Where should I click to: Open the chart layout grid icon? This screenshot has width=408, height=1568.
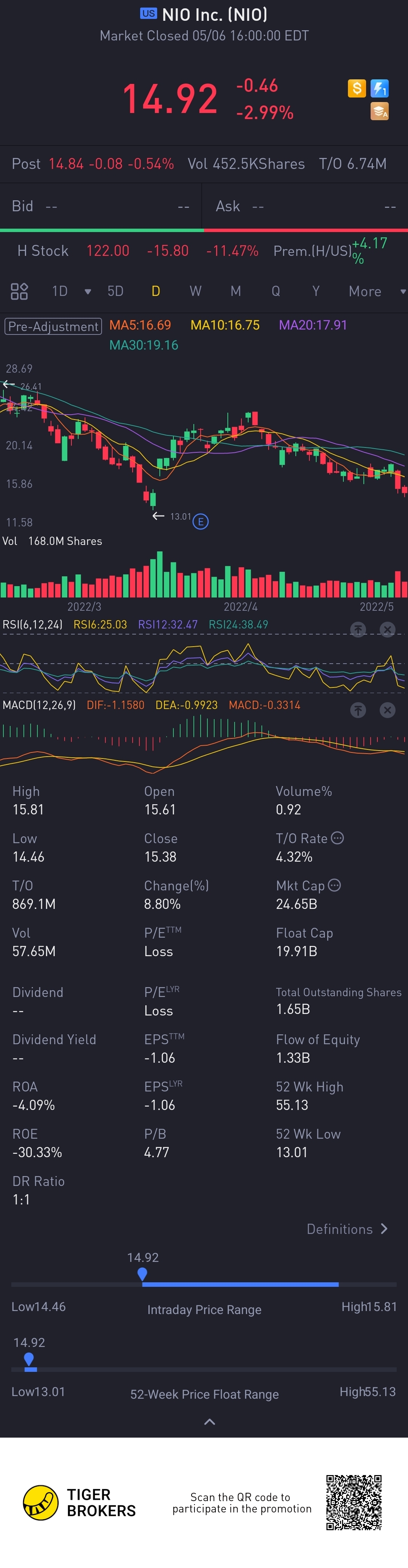[20, 291]
